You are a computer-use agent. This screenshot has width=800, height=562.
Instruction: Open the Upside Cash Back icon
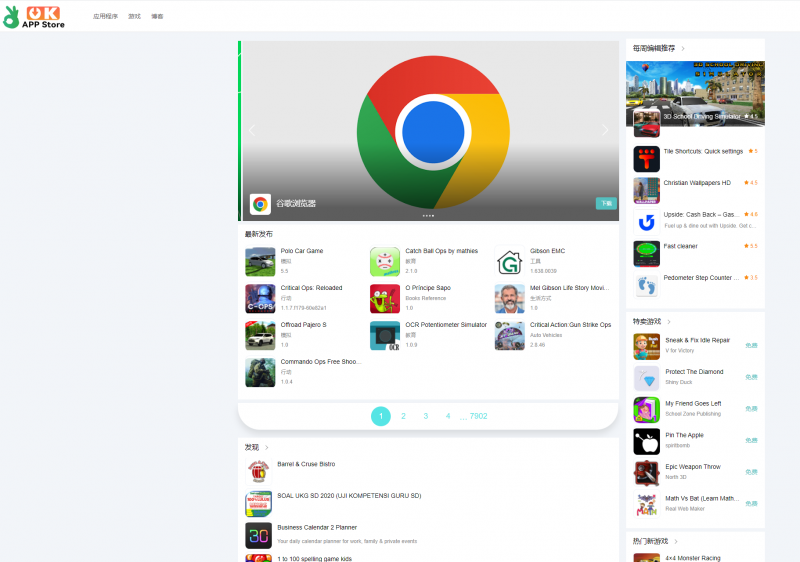point(646,222)
